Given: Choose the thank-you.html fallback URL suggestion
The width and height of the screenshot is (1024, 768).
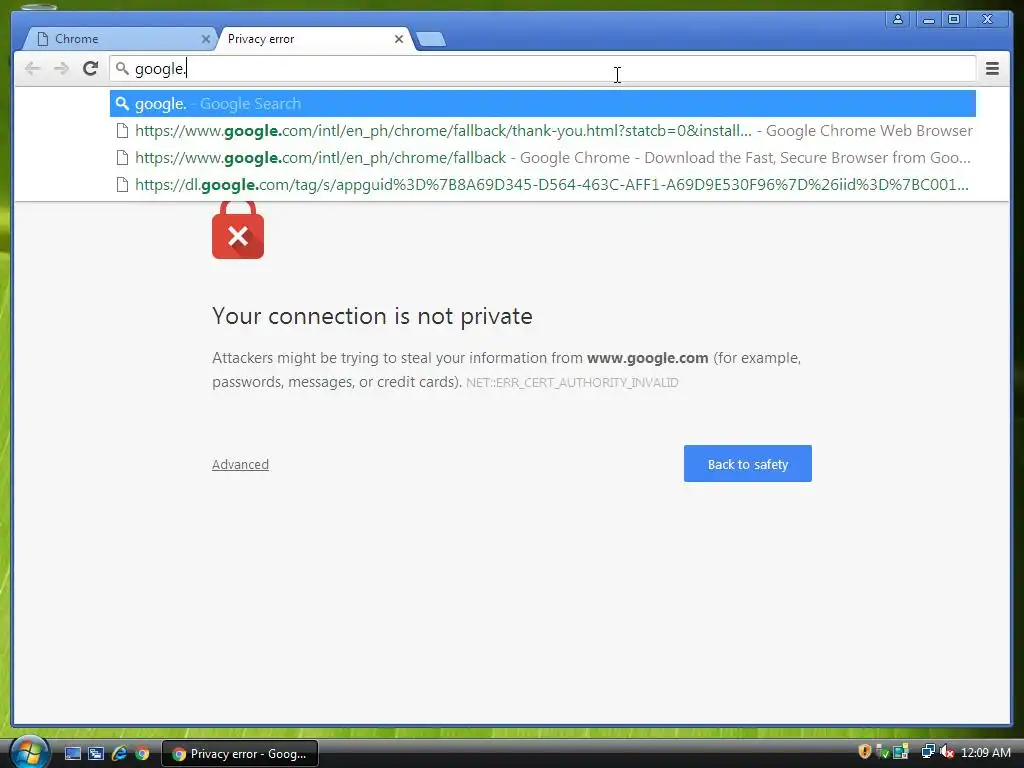Looking at the screenshot, I should click(x=543, y=131).
